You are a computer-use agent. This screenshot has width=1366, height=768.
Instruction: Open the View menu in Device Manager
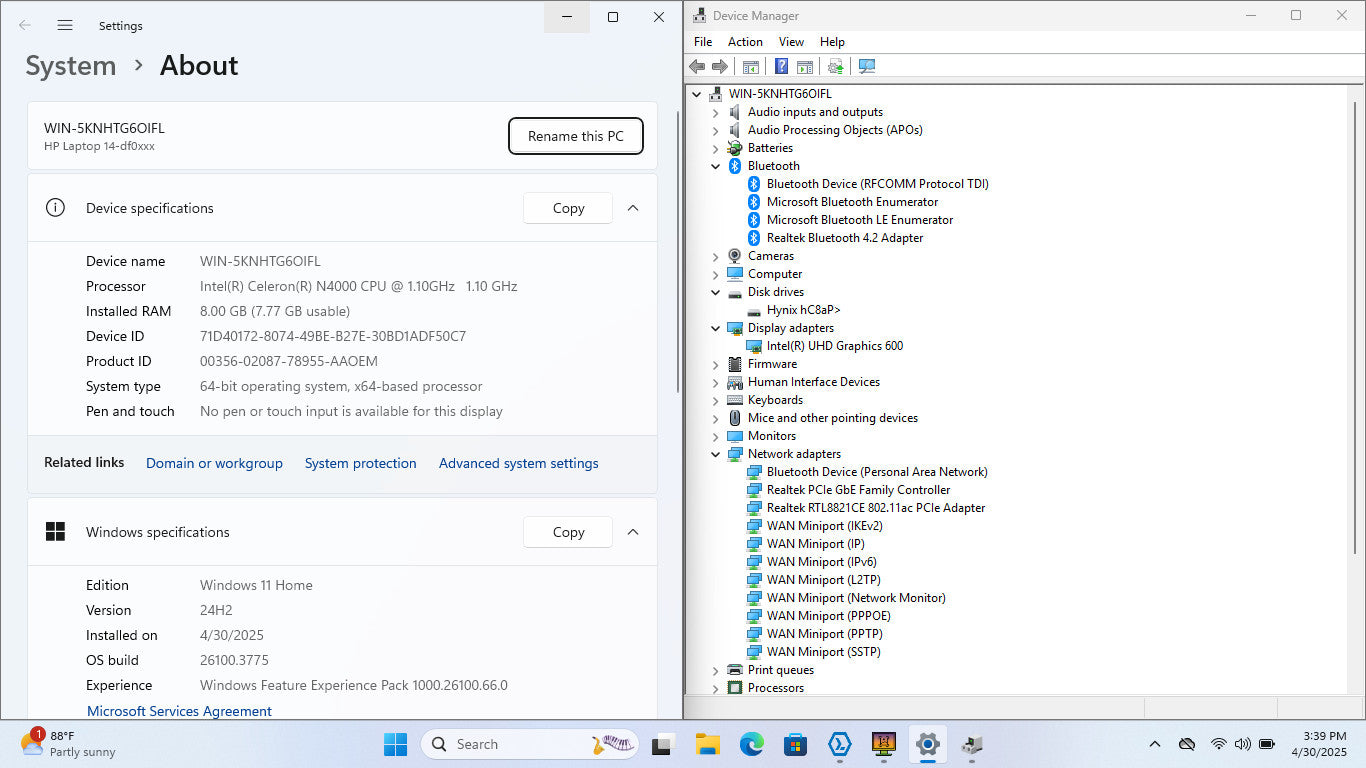coord(791,42)
